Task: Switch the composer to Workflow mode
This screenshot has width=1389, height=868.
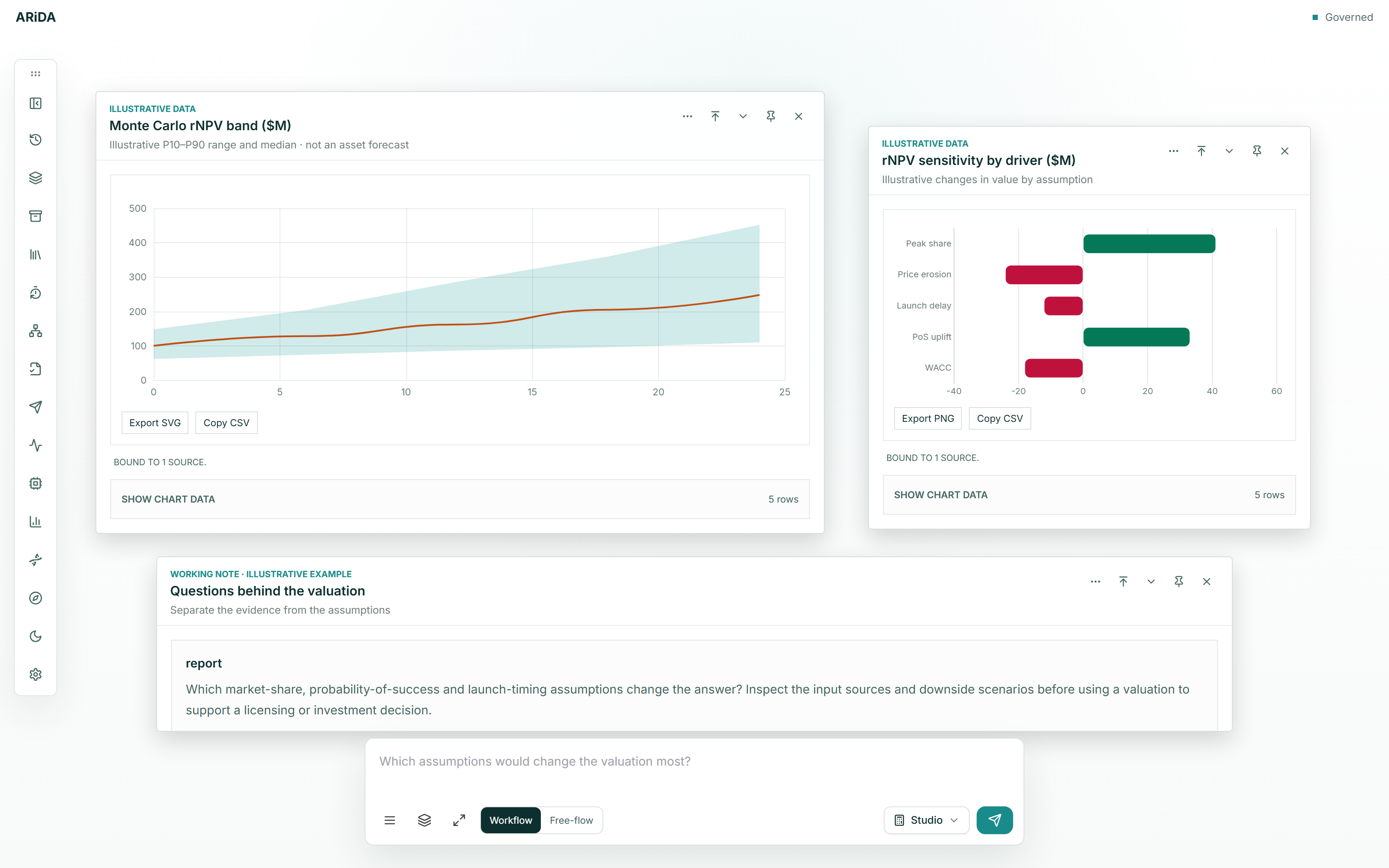Action: 511,820
